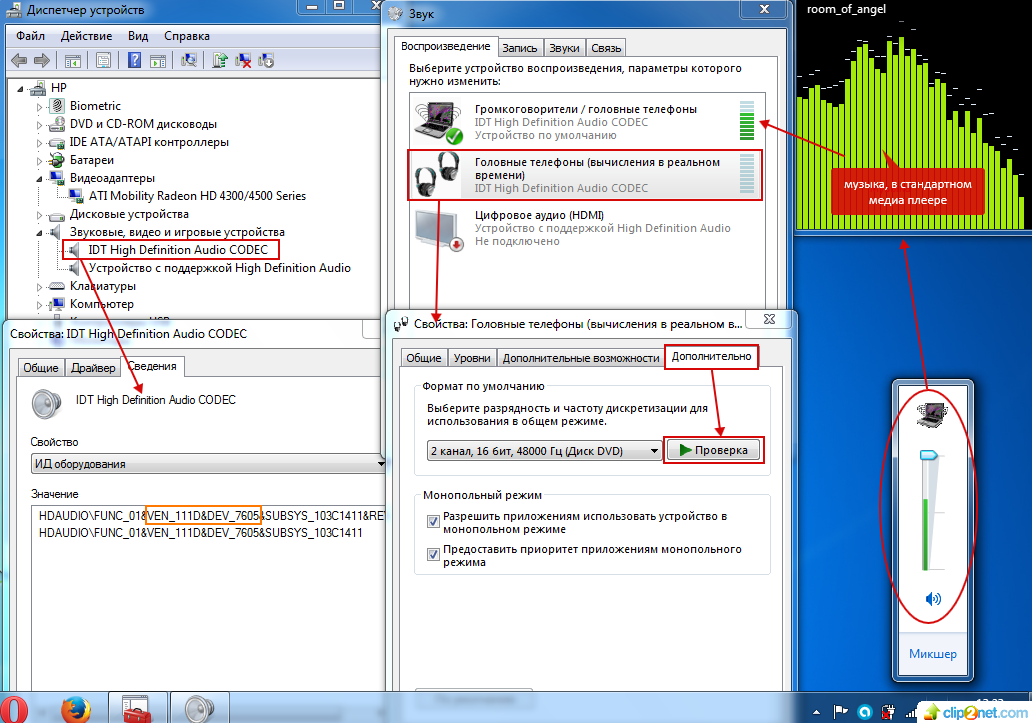Select the speakers / headphones playback device

pos(586,122)
